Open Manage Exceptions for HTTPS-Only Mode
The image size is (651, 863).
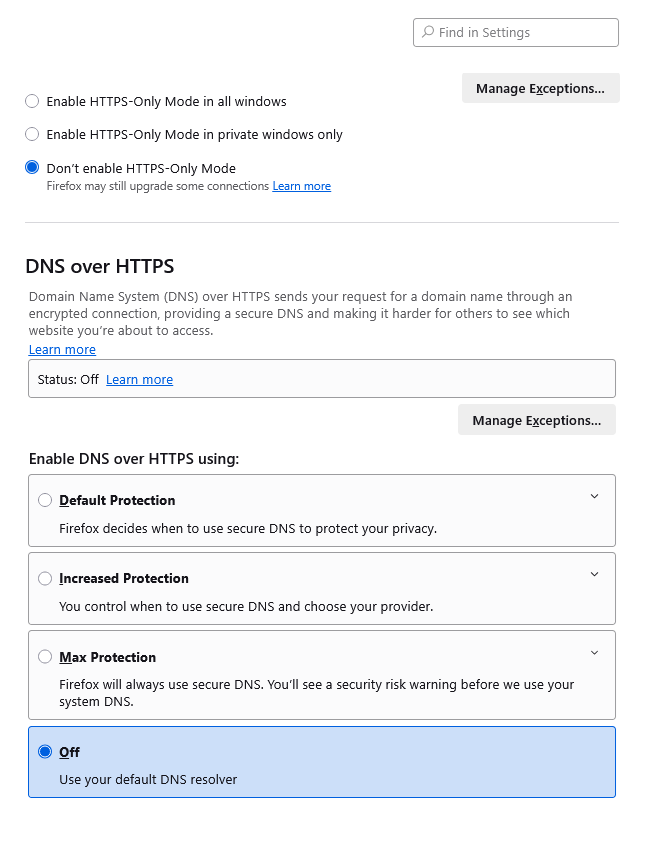[x=540, y=88]
